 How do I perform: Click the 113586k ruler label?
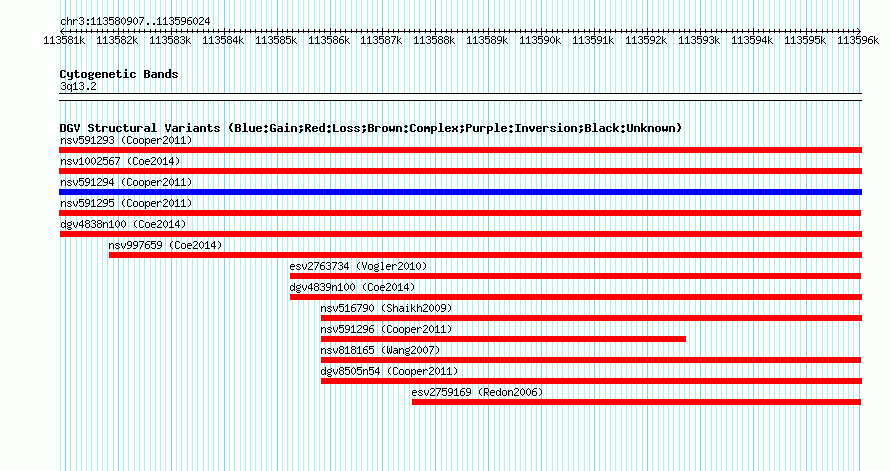(329, 40)
